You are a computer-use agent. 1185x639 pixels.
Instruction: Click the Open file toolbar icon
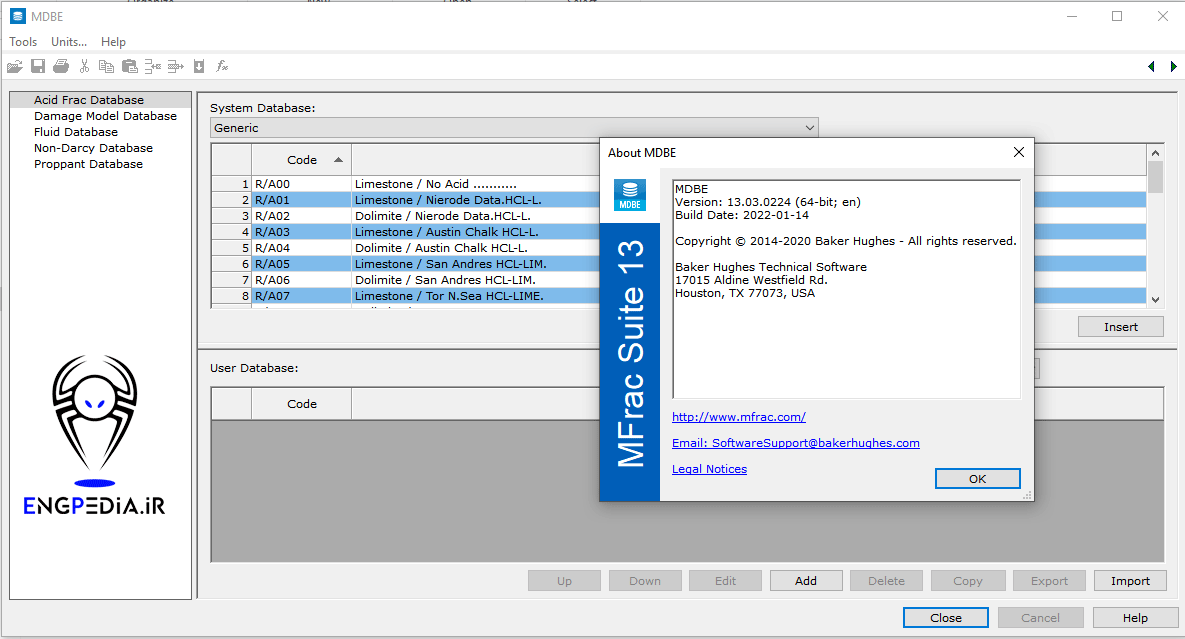tap(14, 66)
